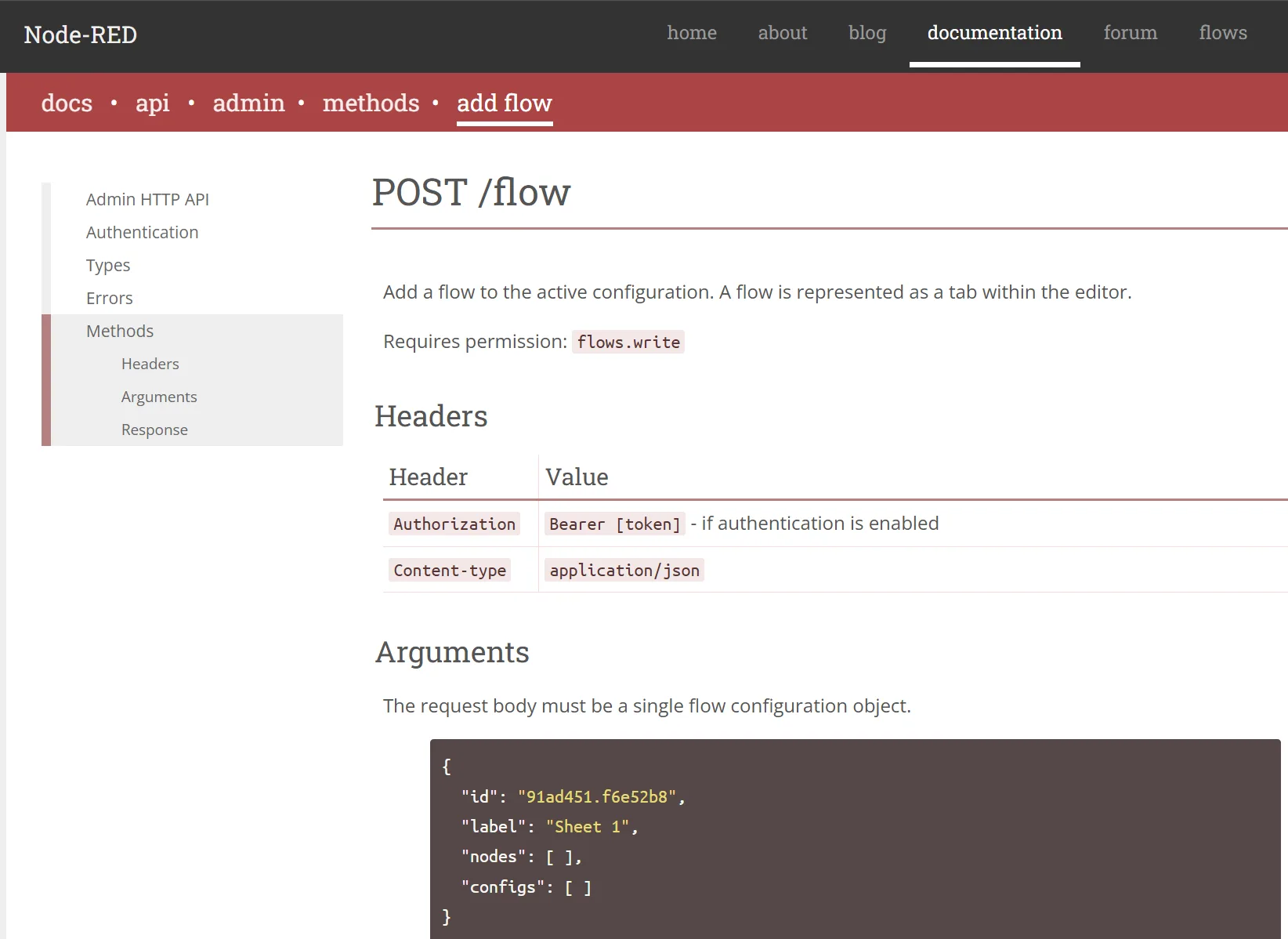Click the add flow breadcrumb

coord(505,103)
